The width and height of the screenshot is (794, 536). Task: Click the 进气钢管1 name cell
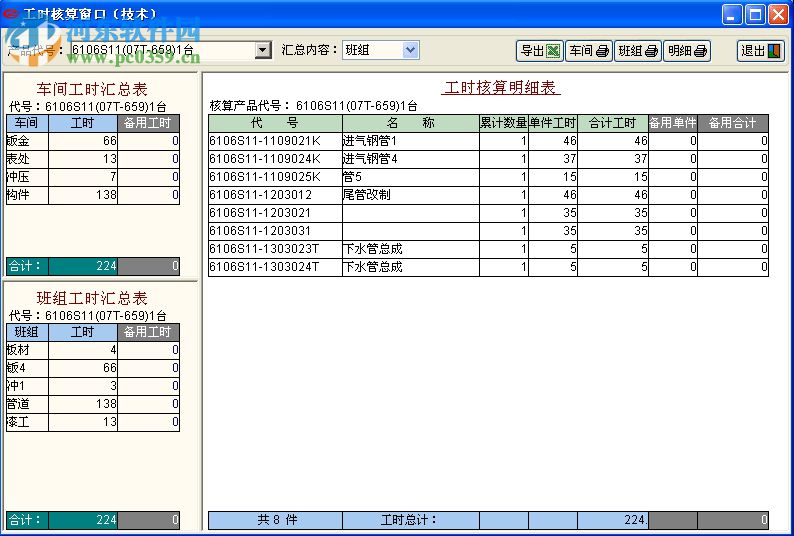click(411, 141)
